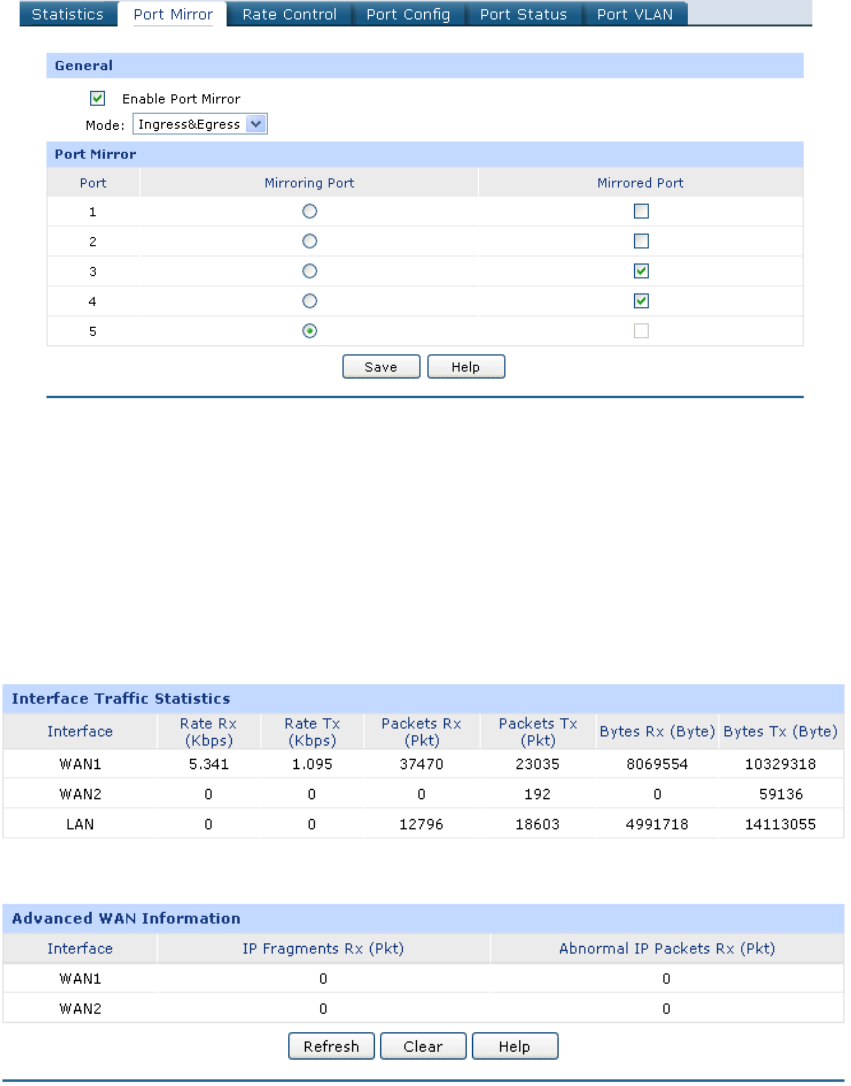Go to the Port Config tab
Screen dimensions: 851x1086
[x=408, y=14]
